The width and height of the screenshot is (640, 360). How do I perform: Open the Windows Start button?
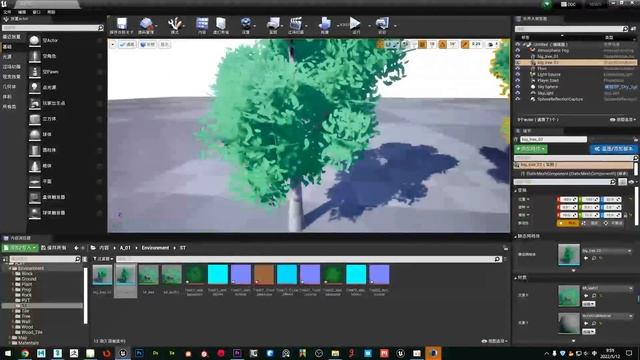(8, 353)
